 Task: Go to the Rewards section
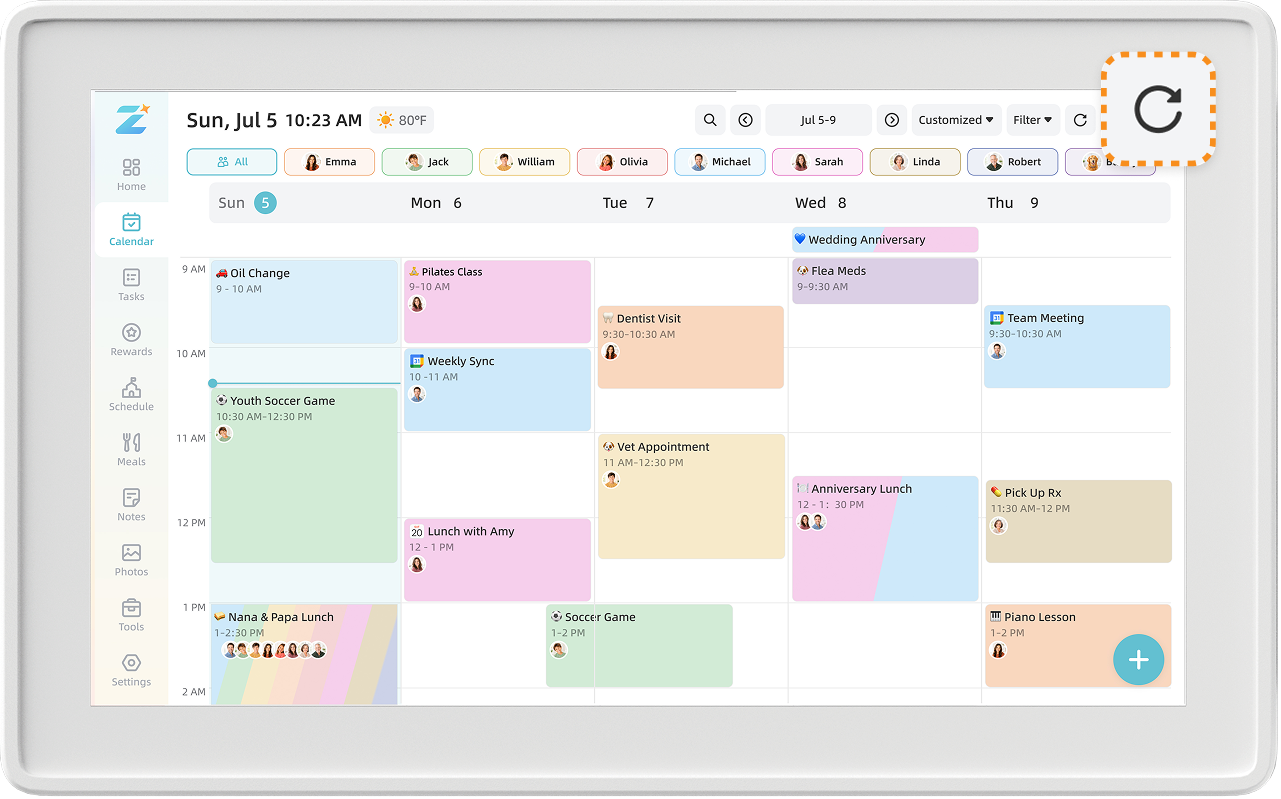(x=131, y=340)
